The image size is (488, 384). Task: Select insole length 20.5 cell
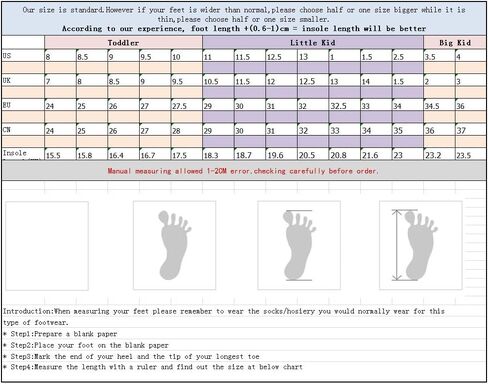pos(313,154)
